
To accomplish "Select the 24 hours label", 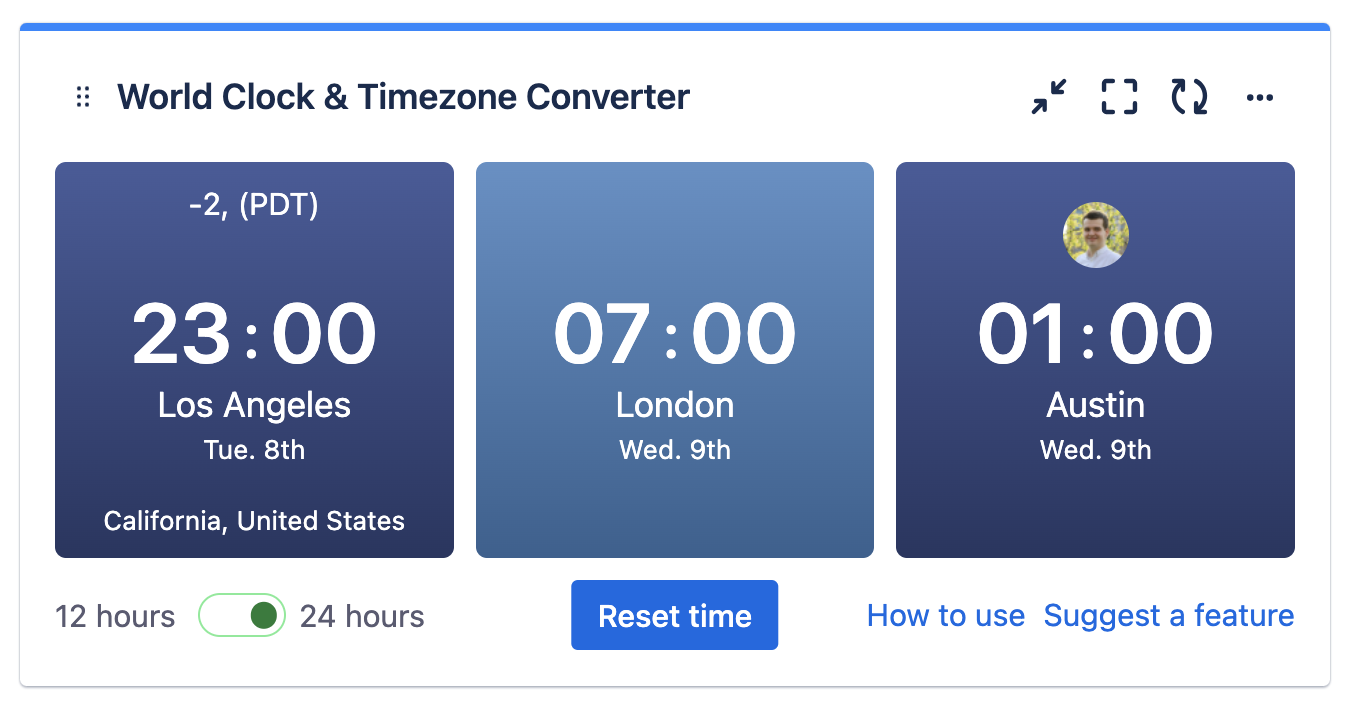I will click(x=362, y=616).
